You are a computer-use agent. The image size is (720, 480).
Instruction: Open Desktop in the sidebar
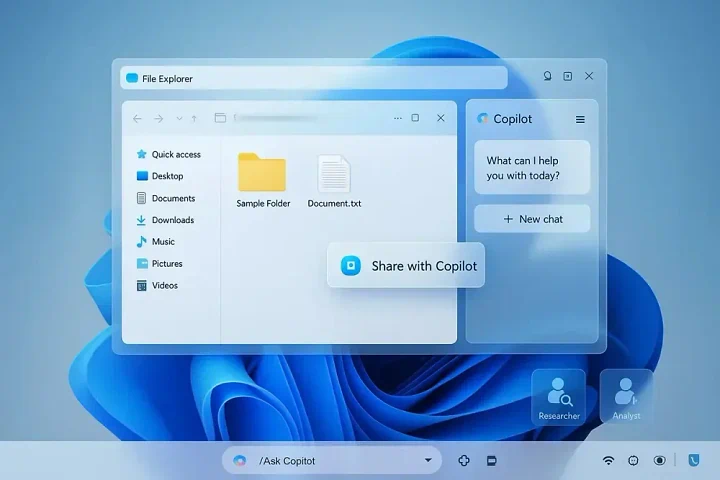pos(160,176)
